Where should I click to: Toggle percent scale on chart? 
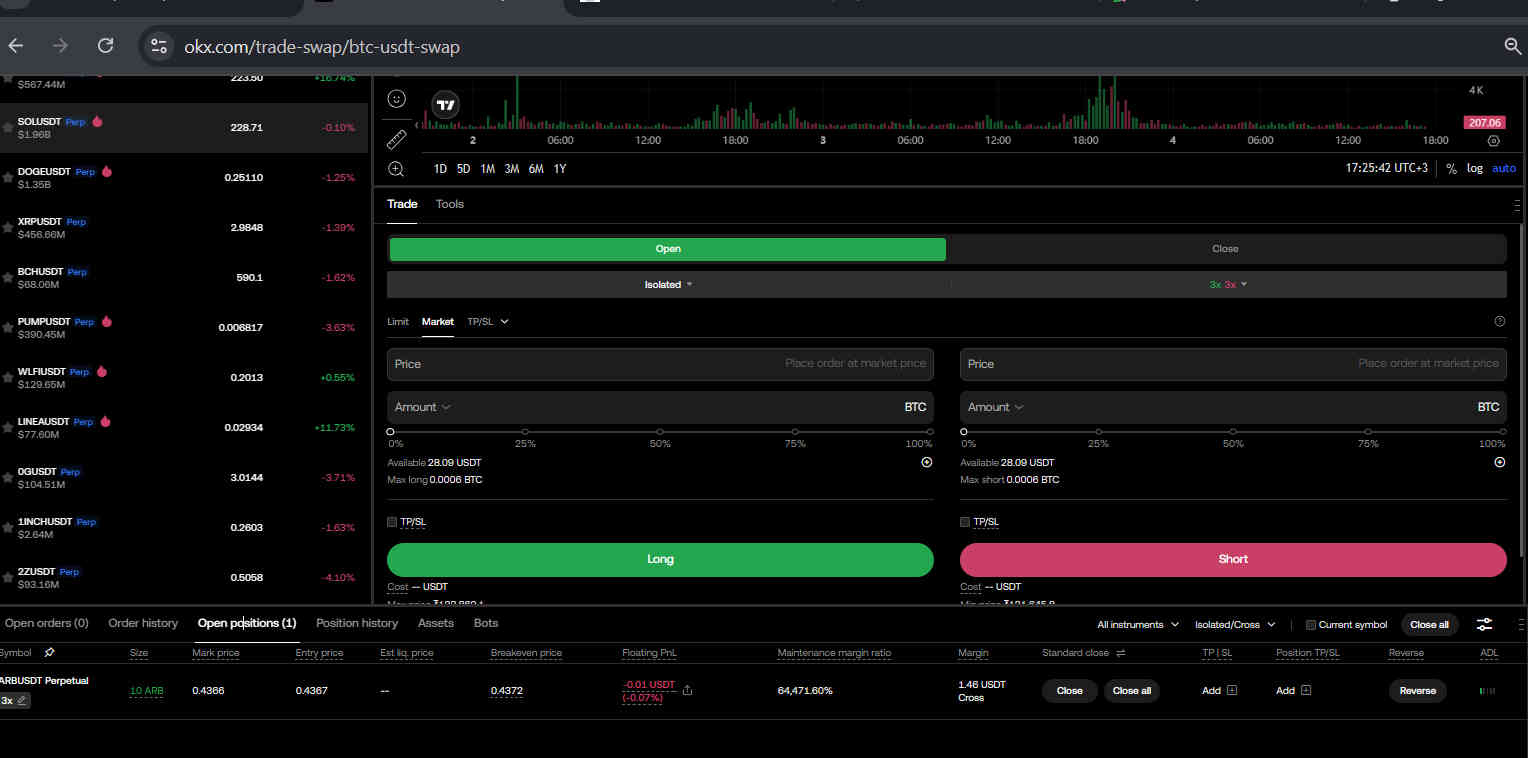[x=1451, y=169]
